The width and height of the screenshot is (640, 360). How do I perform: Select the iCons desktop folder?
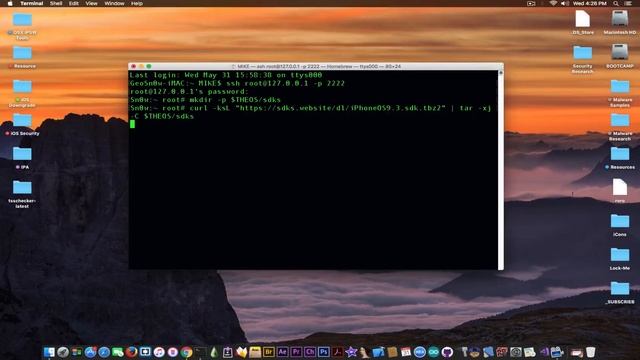[x=620, y=225]
